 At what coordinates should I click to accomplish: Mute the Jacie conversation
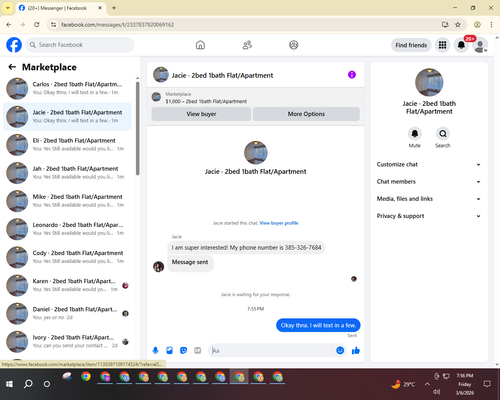click(x=415, y=134)
